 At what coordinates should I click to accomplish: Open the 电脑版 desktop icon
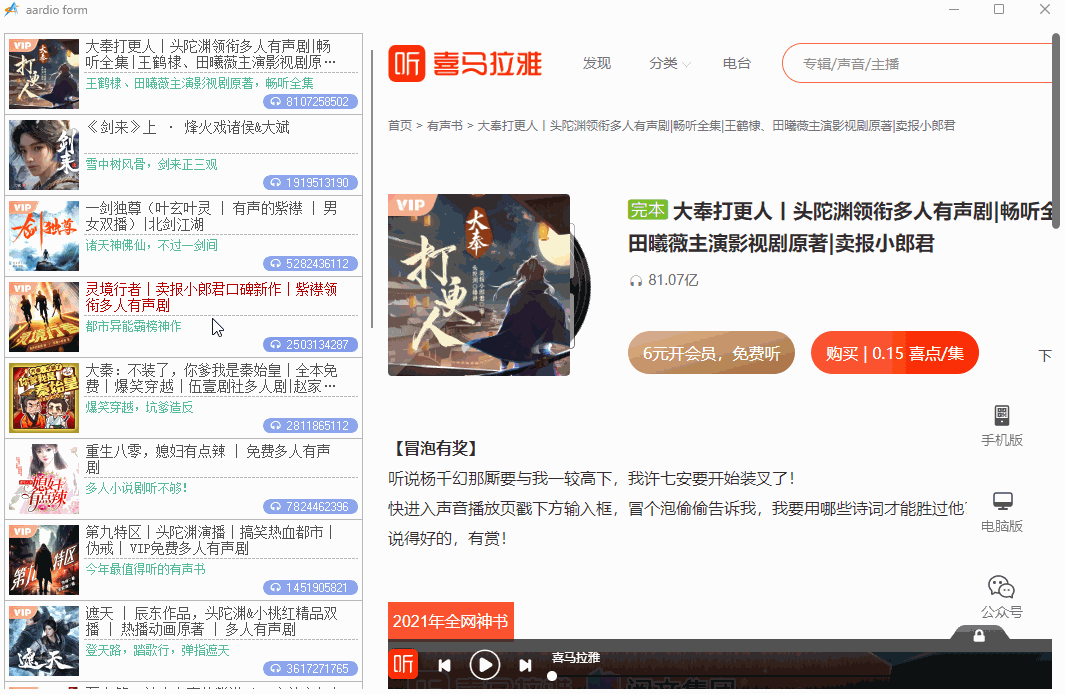[x=1003, y=501]
